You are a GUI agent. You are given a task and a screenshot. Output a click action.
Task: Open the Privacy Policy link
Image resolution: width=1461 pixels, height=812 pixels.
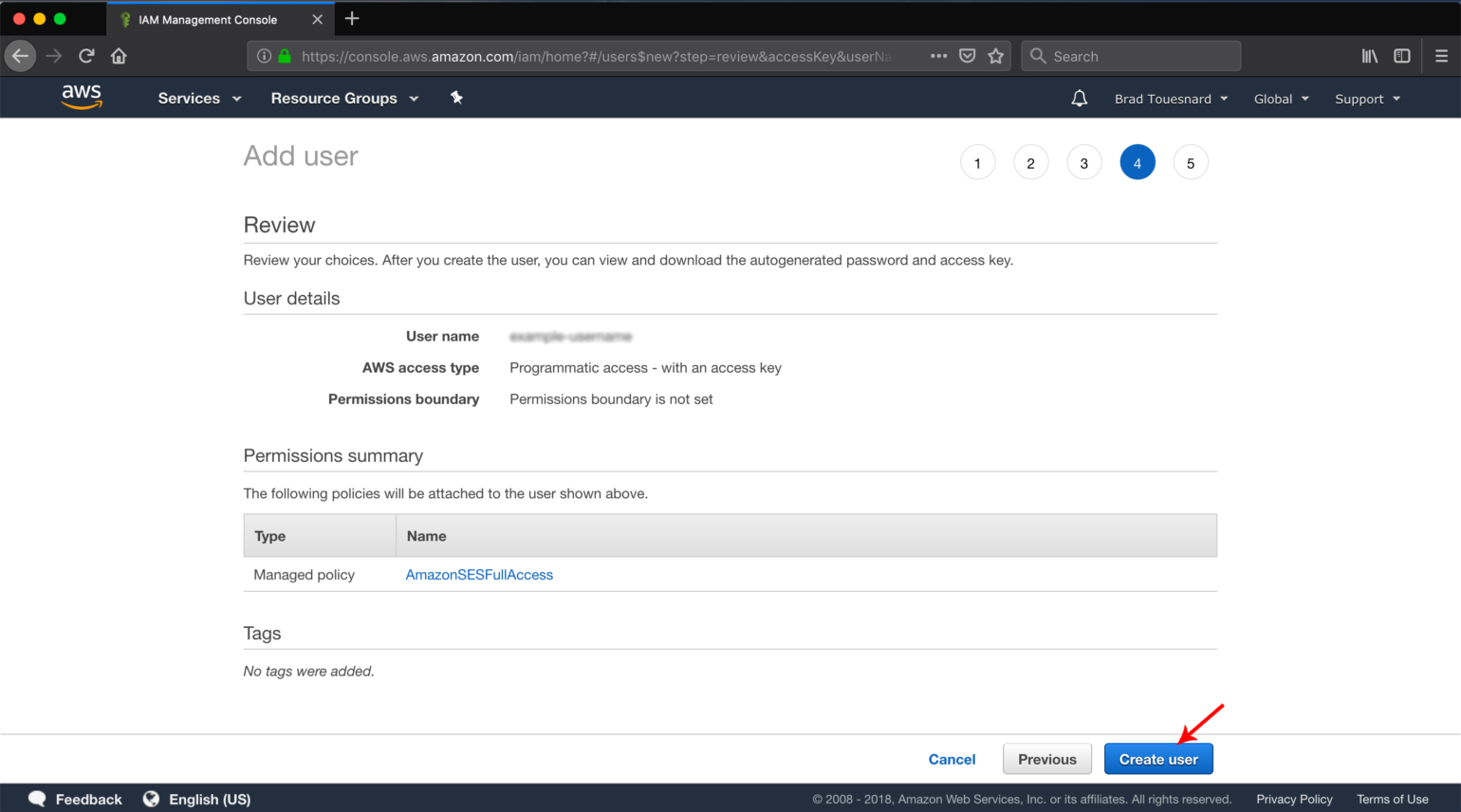pos(1294,799)
